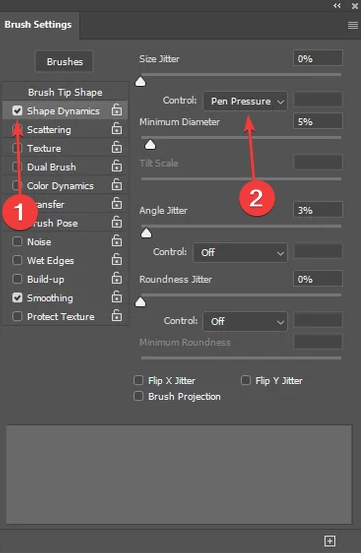Open the Brush Settings panel menu icon

click(353, 25)
